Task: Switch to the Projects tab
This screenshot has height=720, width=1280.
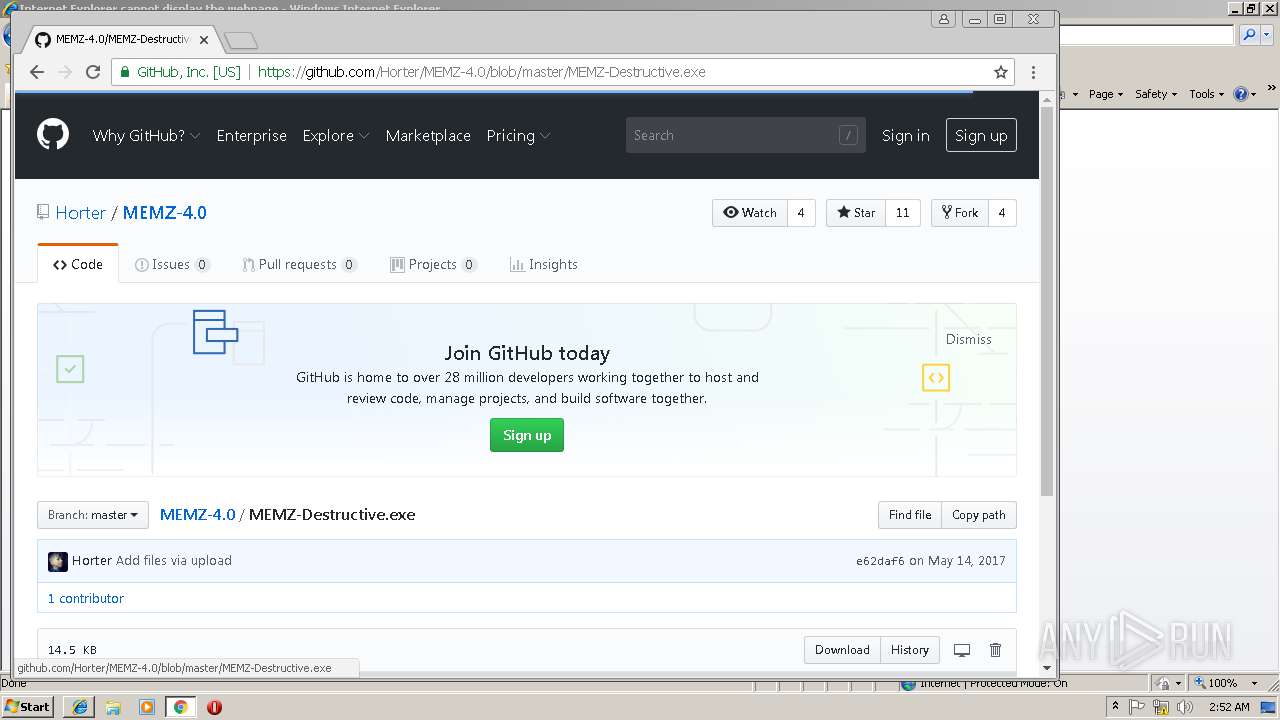Action: 433,264
